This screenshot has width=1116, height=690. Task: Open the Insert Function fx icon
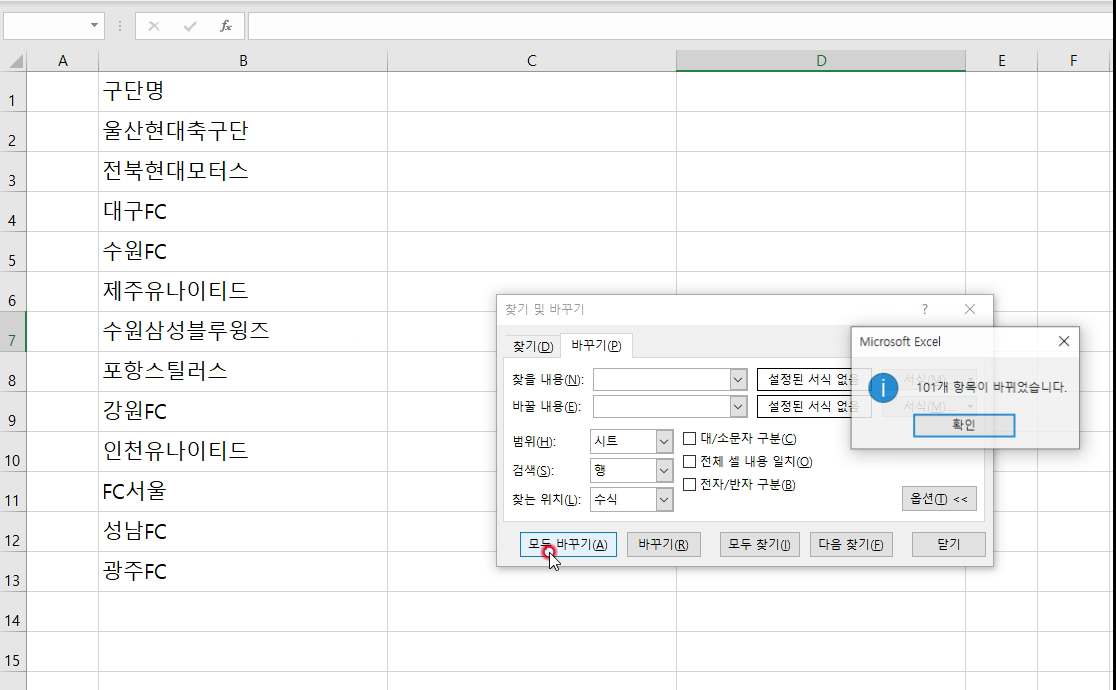tap(226, 26)
